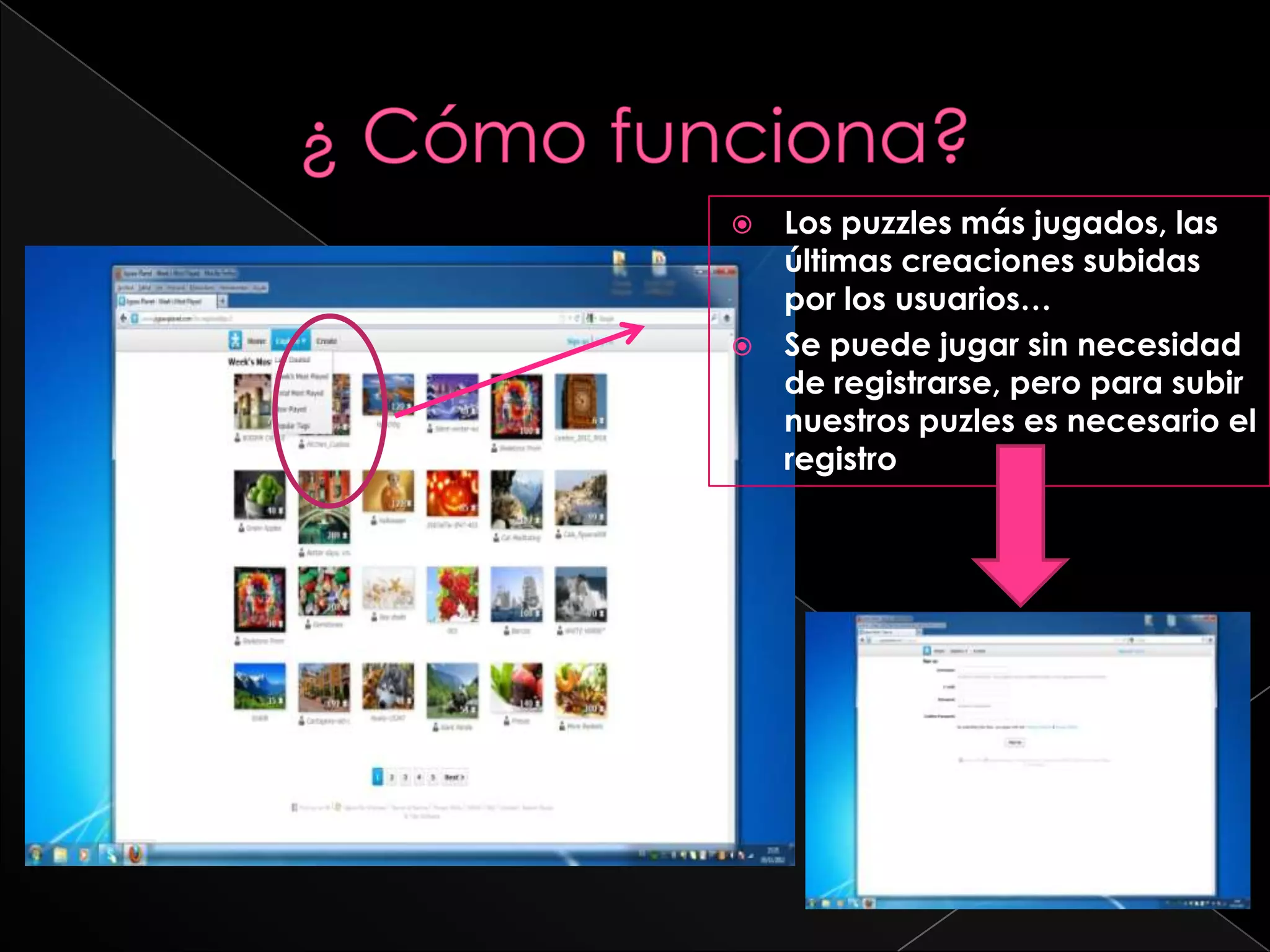Click the Firefox icon on the taskbar
The image size is (1270, 952).
pyautogui.click(x=135, y=855)
